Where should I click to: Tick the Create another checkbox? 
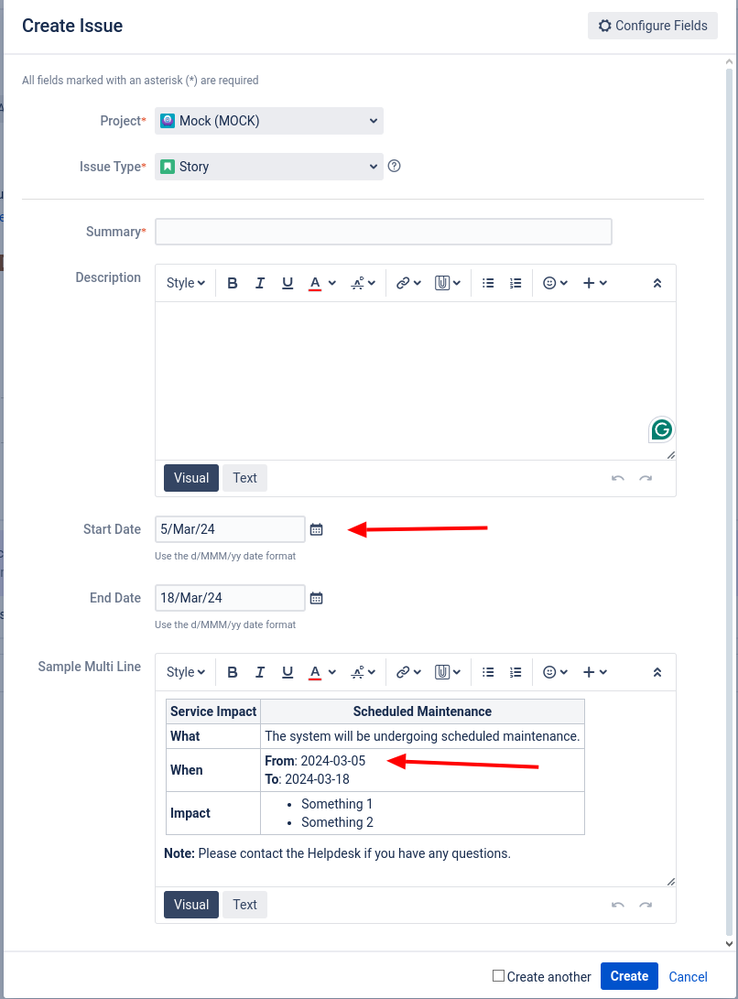click(498, 976)
